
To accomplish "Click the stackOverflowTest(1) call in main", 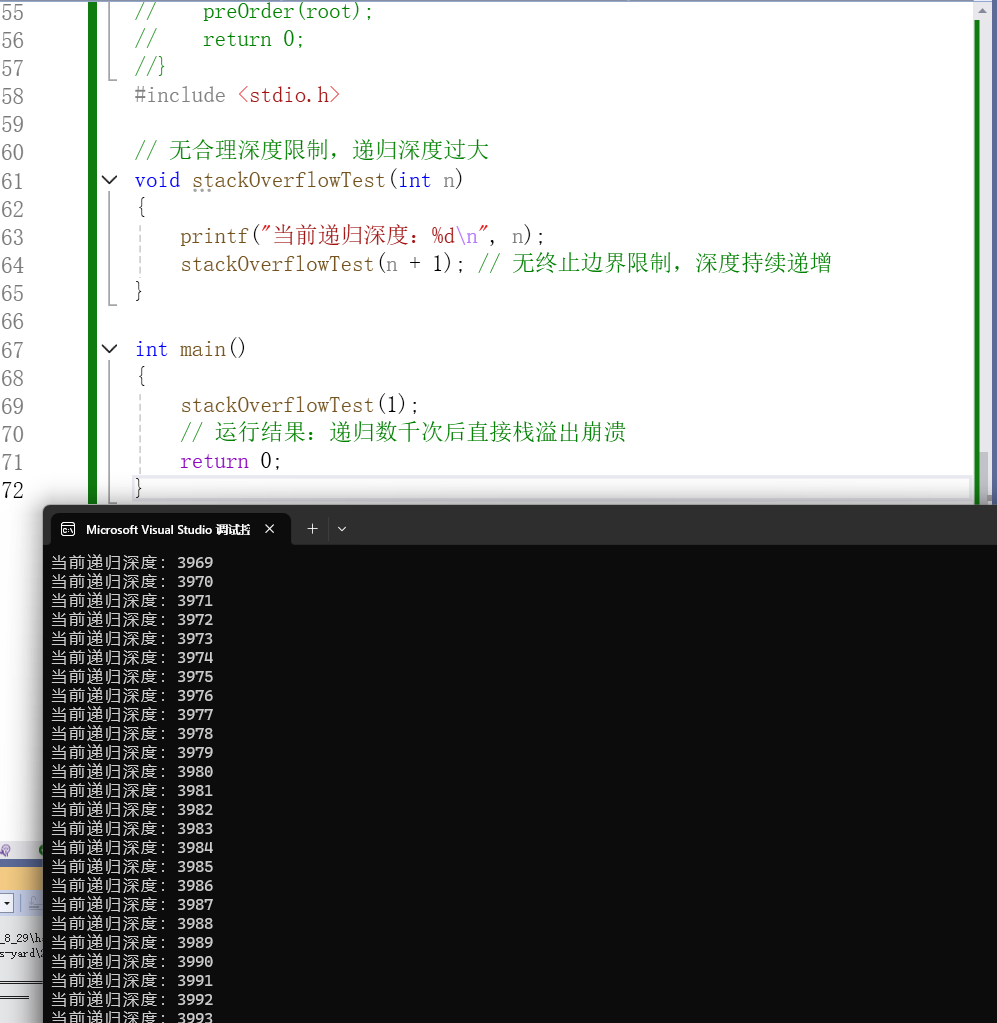I will [299, 405].
